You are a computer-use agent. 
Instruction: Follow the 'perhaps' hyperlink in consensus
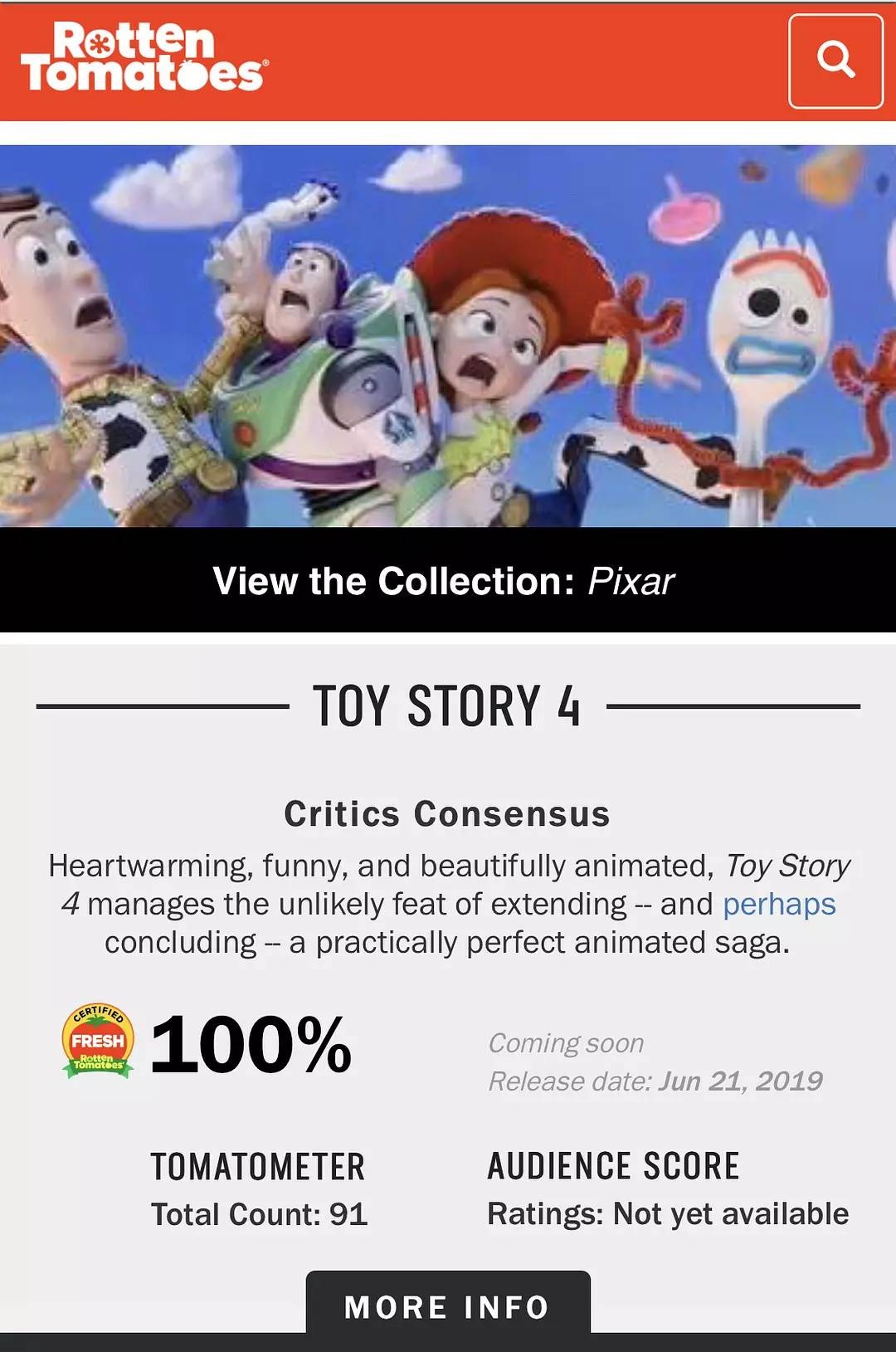tap(779, 904)
